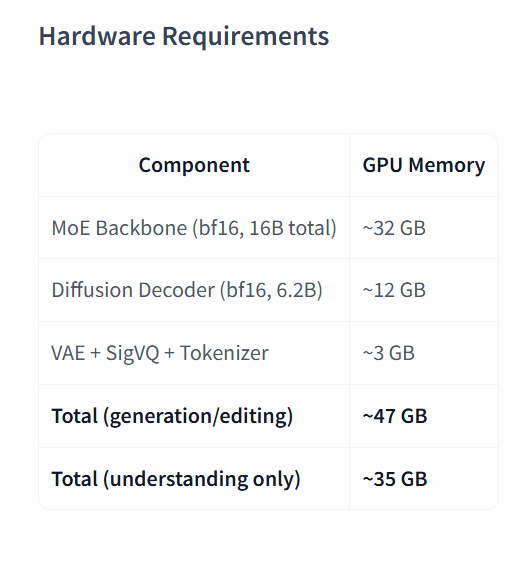Click the ~12 GB memory value
Viewport: 529px width, 561px height.
[x=394, y=290]
